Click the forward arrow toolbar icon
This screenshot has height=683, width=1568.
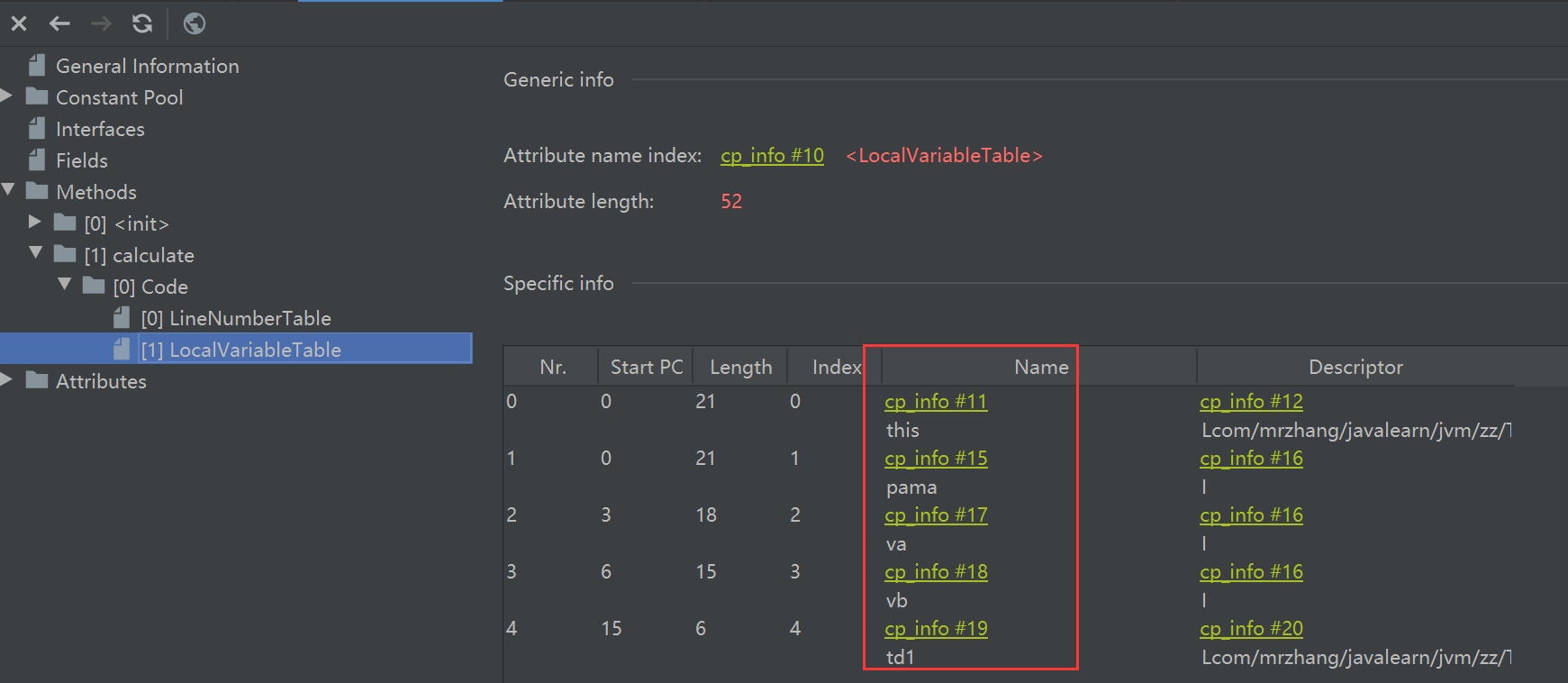click(x=101, y=23)
